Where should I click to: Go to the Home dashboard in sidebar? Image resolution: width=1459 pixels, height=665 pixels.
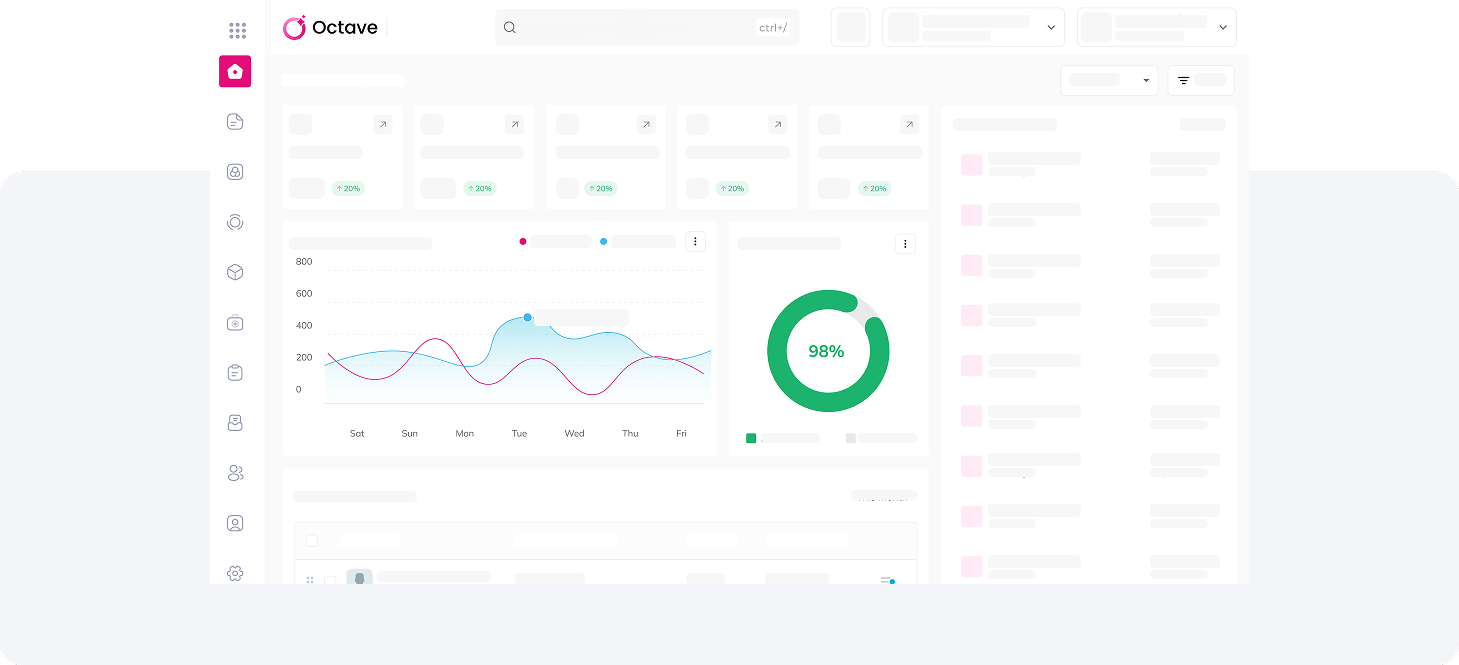click(235, 71)
